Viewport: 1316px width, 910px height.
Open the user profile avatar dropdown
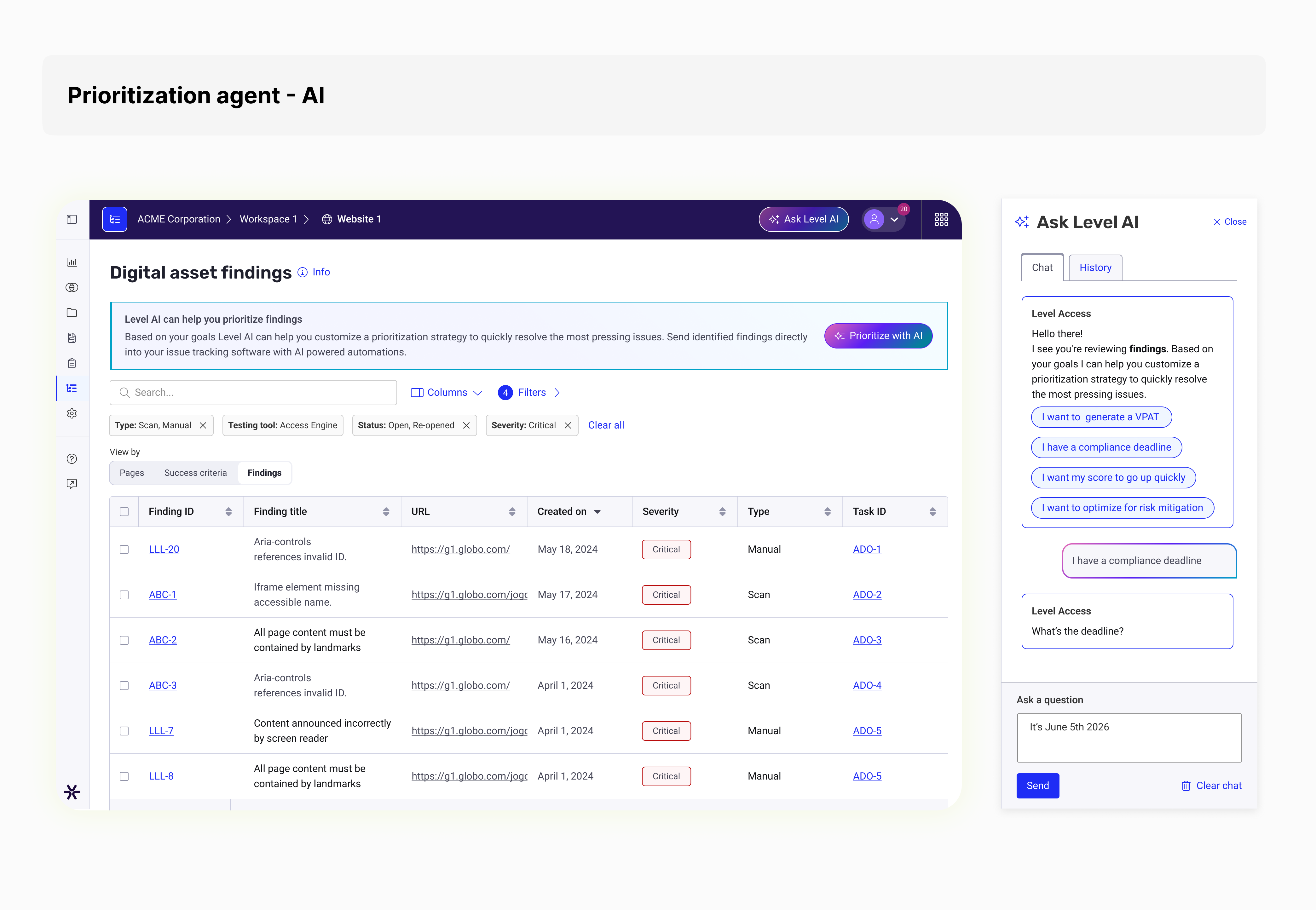tap(882, 220)
